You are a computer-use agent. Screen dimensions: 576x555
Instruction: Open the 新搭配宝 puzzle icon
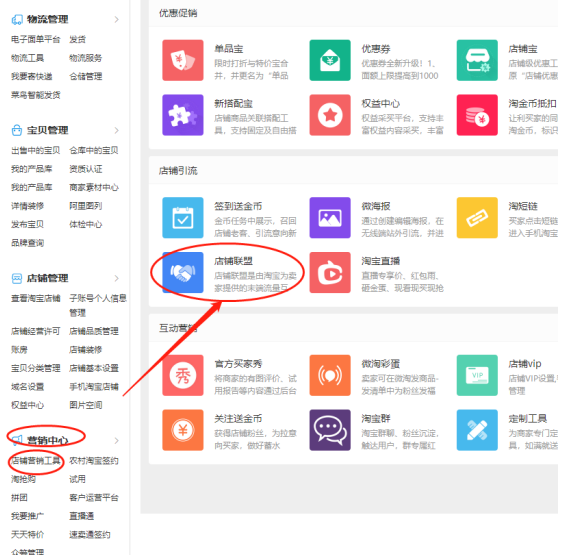[183, 115]
